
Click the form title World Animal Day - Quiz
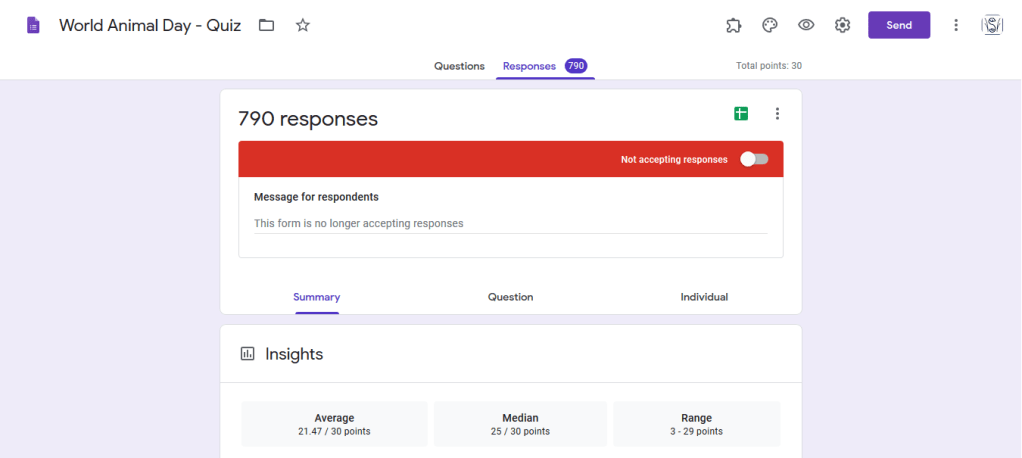150,25
